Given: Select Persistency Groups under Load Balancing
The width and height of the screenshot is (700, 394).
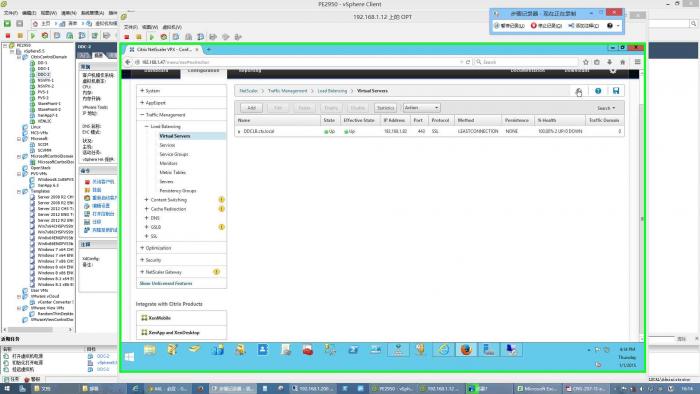Looking at the screenshot, I should (x=178, y=191).
